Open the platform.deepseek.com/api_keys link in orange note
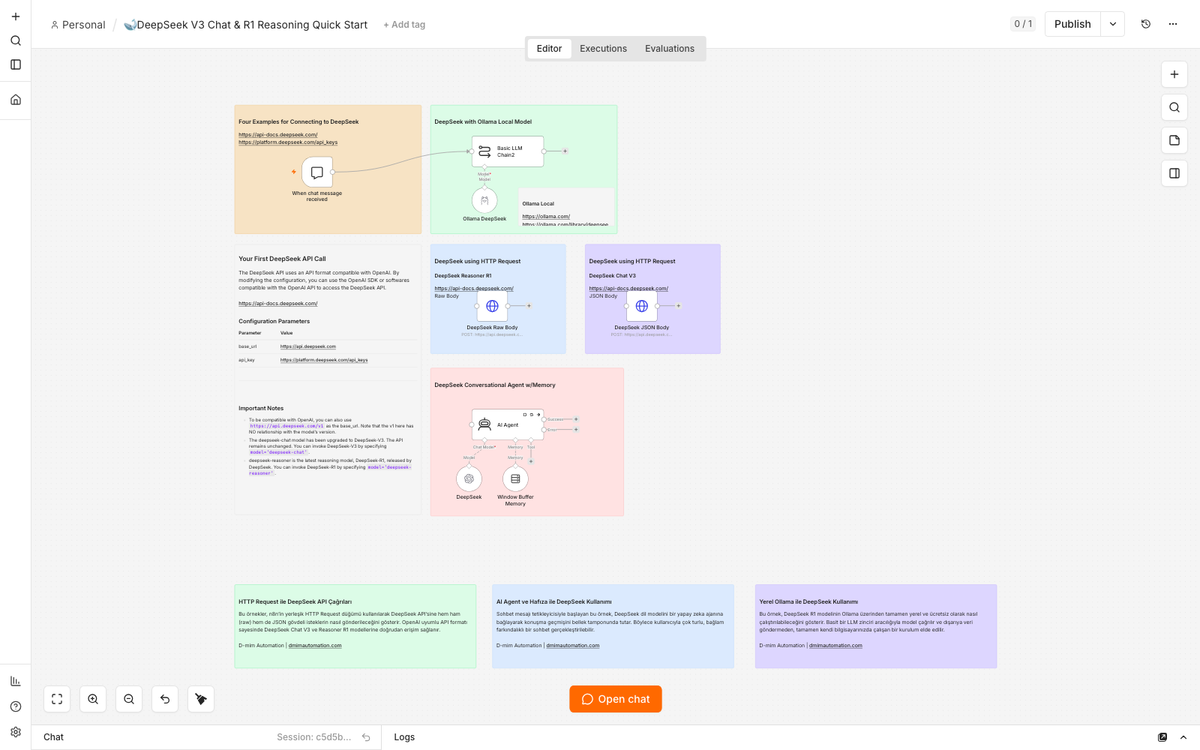Viewport: 1200px width, 750px height. (288, 142)
